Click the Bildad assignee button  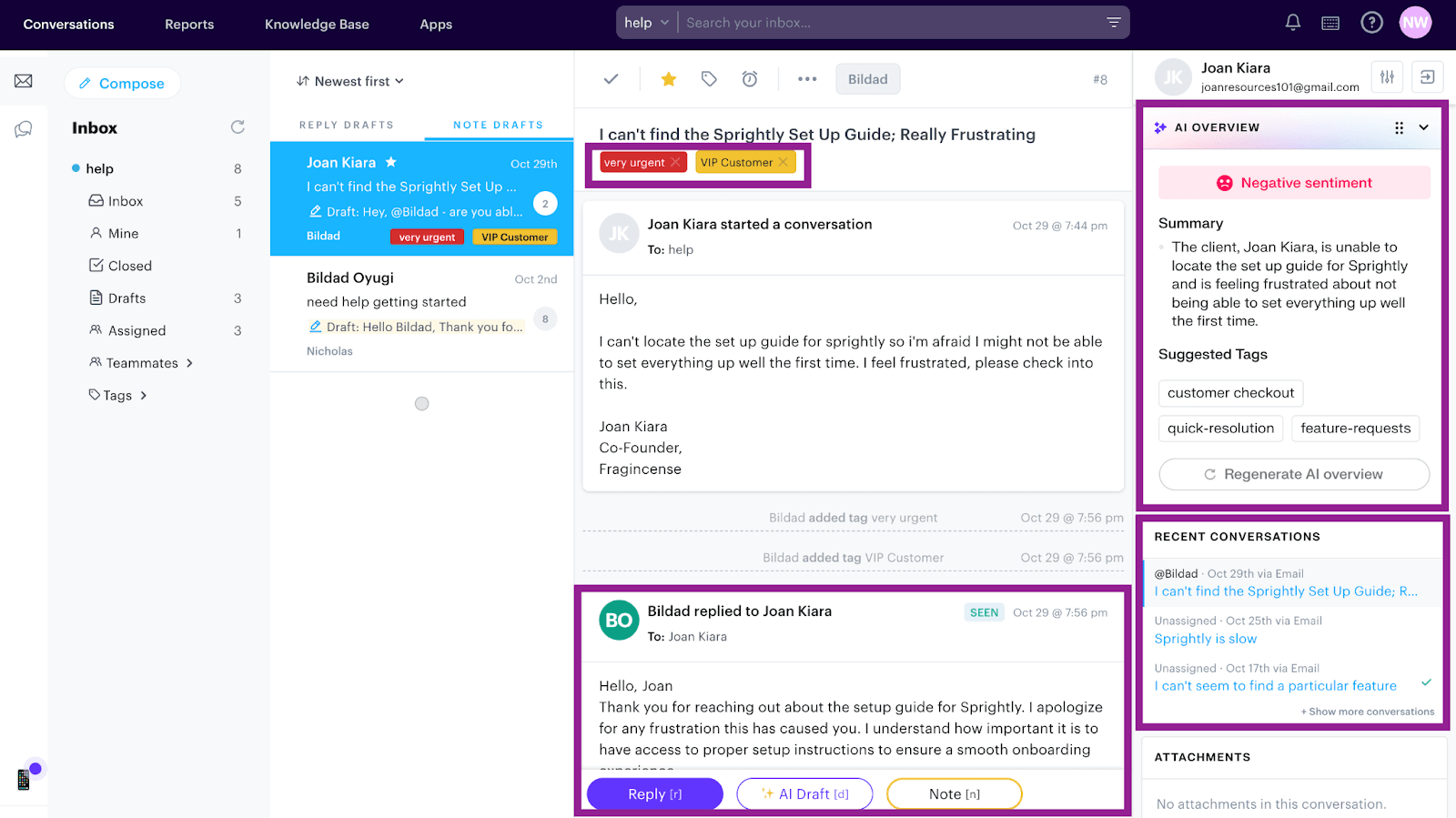(868, 79)
